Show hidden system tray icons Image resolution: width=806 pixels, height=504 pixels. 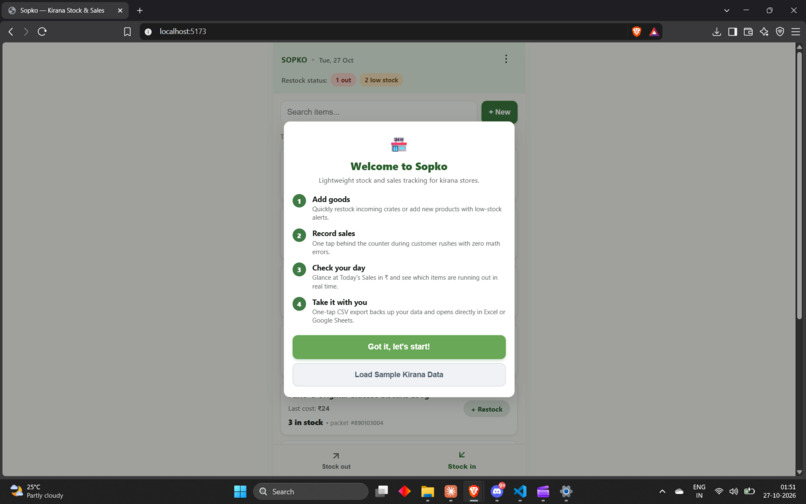tap(662, 491)
